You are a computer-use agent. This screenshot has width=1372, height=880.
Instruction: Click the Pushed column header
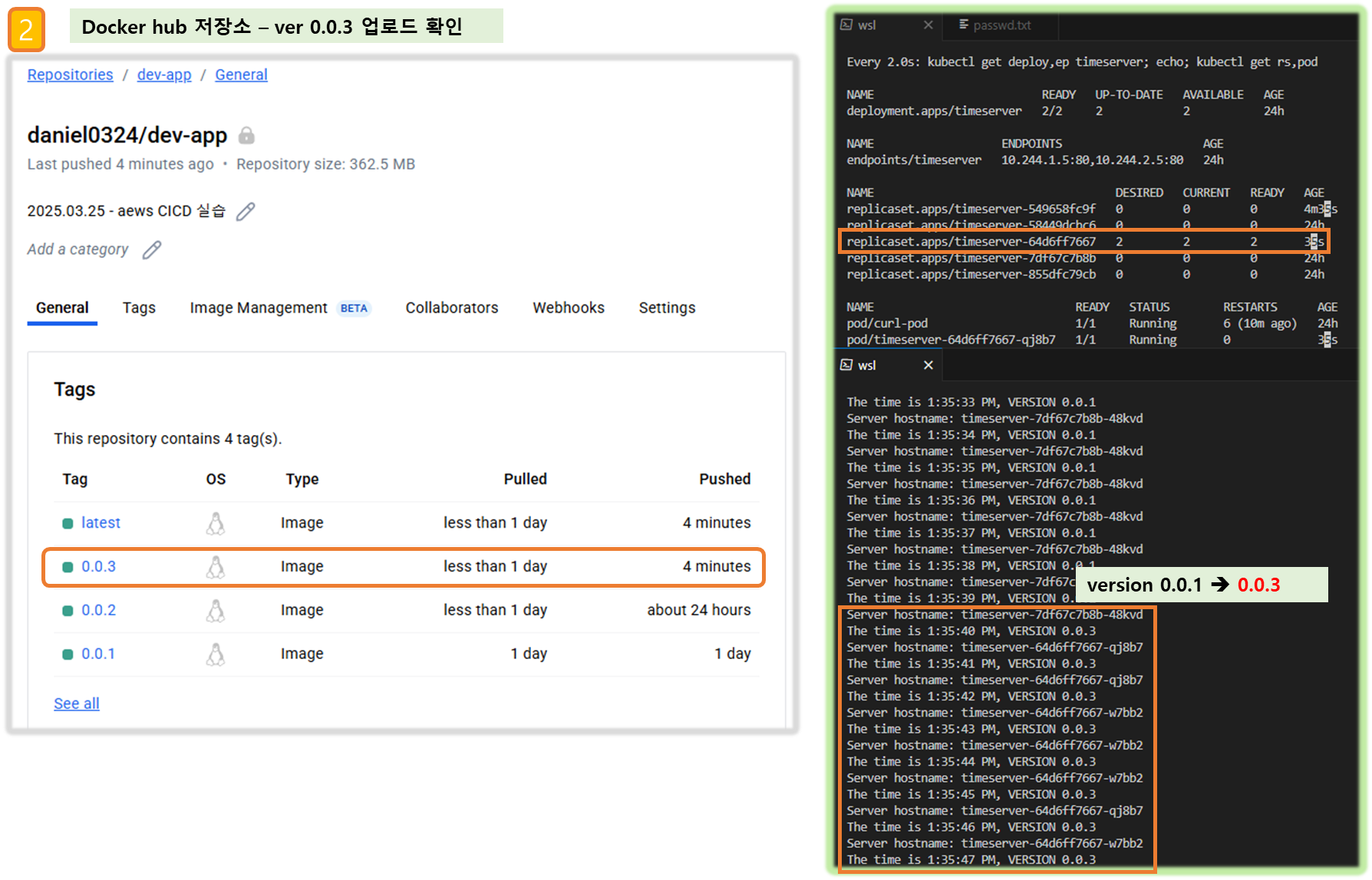[x=725, y=480]
